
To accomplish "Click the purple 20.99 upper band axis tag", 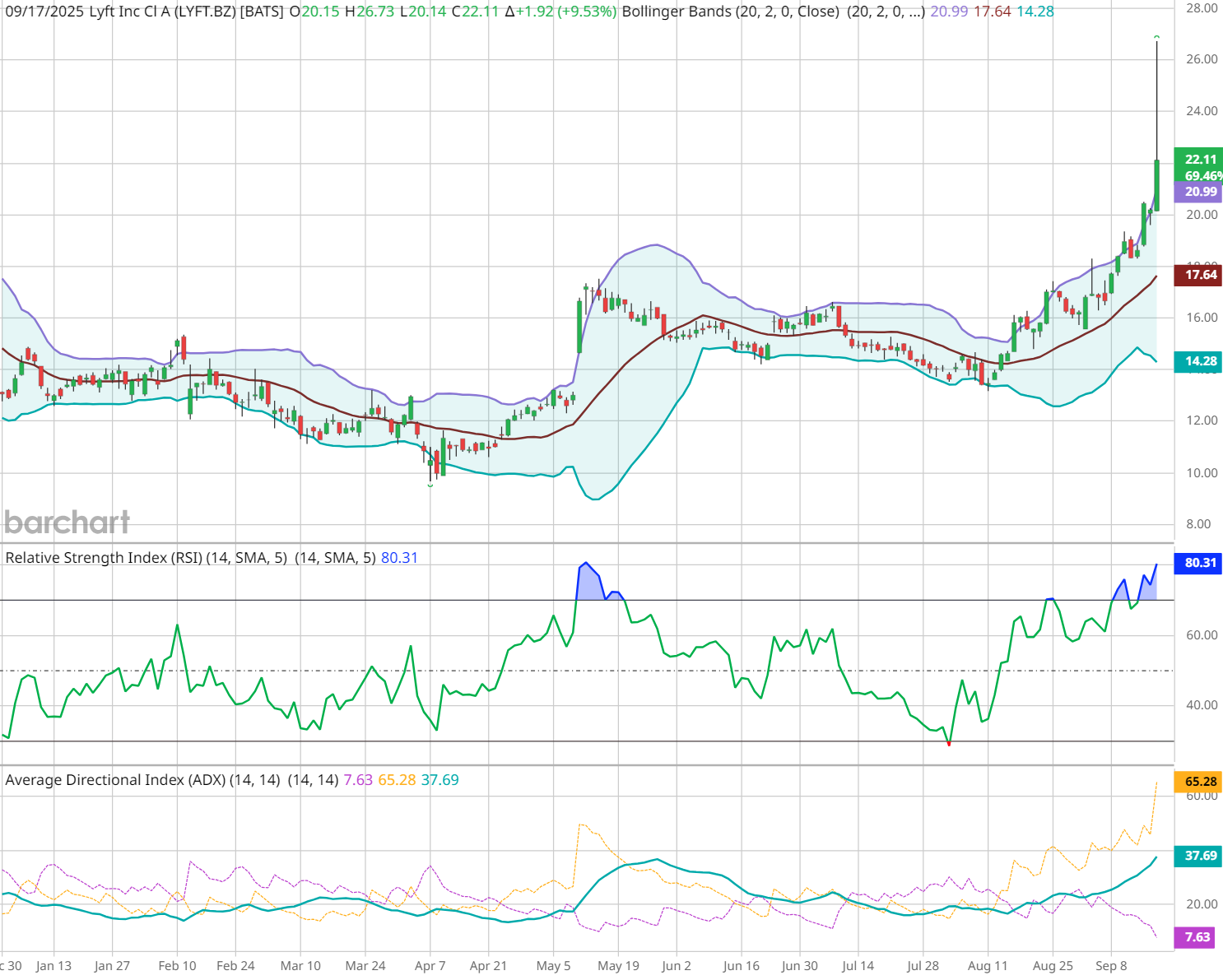I will (1200, 192).
